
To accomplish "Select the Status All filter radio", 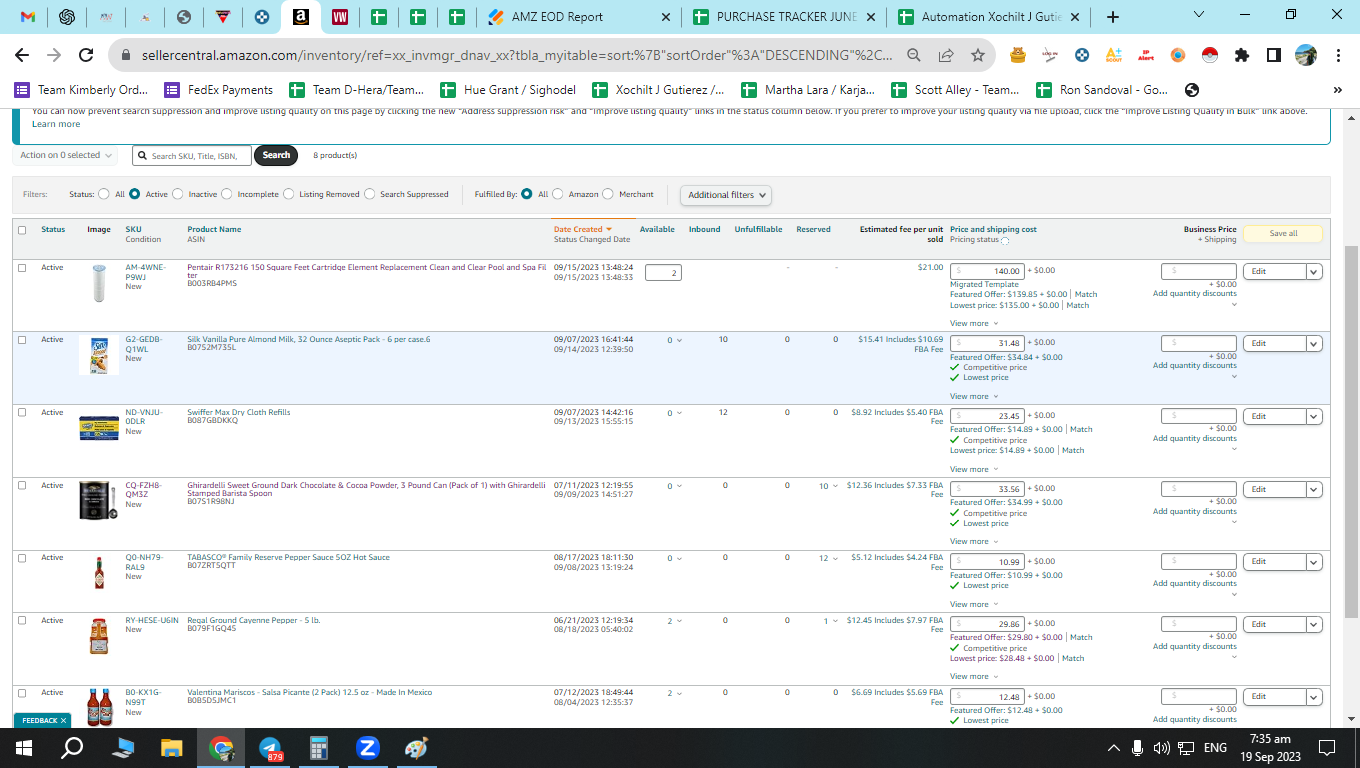I will pos(105,194).
